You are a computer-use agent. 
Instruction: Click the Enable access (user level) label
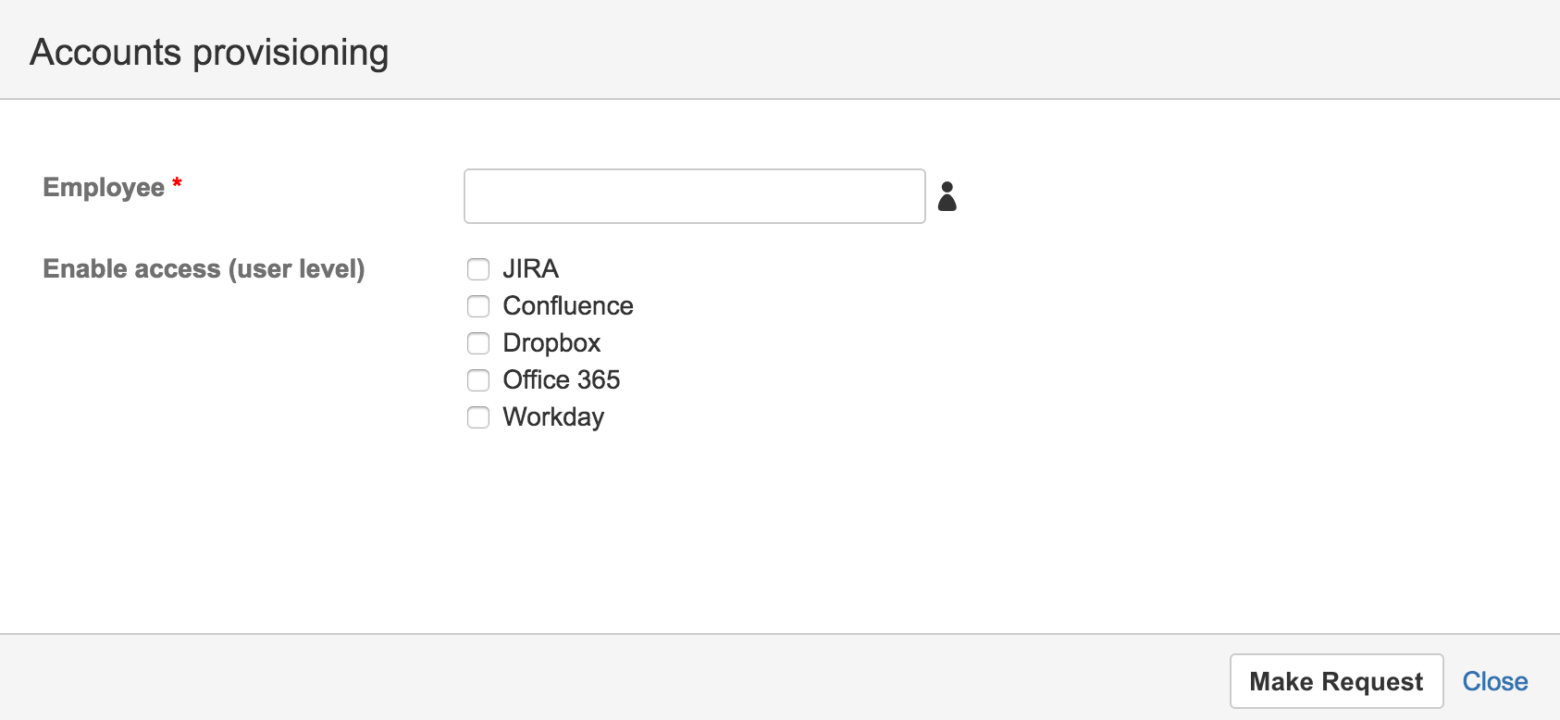click(203, 268)
